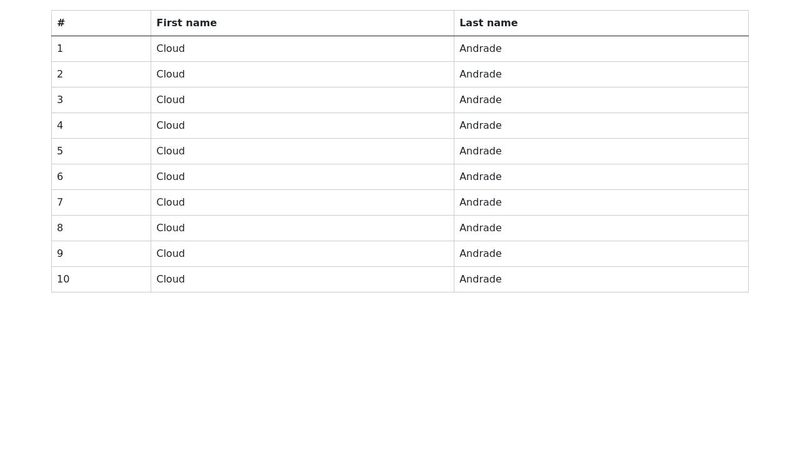Click 'Cloud' in row 4

point(170,126)
